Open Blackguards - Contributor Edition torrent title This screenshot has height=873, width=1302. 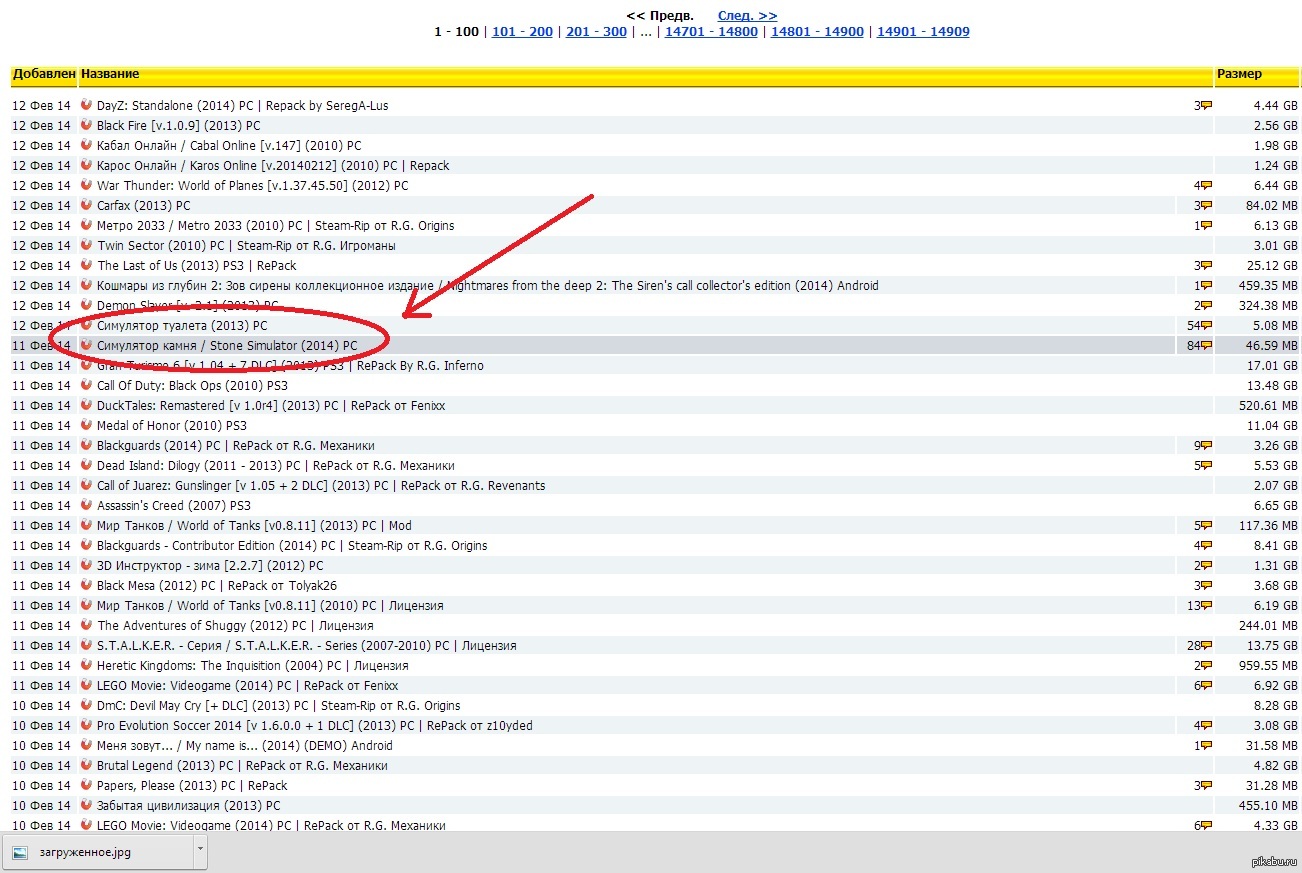292,545
